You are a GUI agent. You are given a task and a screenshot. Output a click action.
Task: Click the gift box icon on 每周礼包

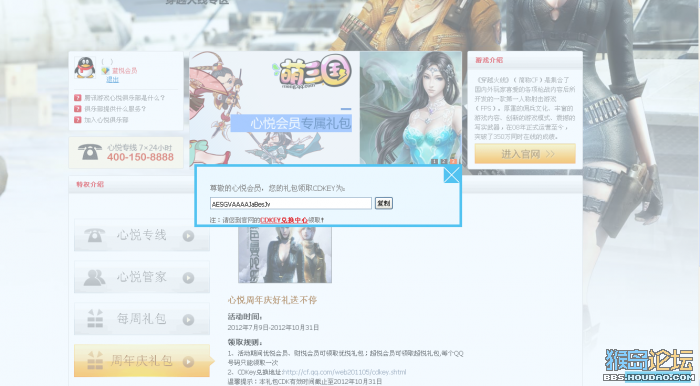click(95, 319)
